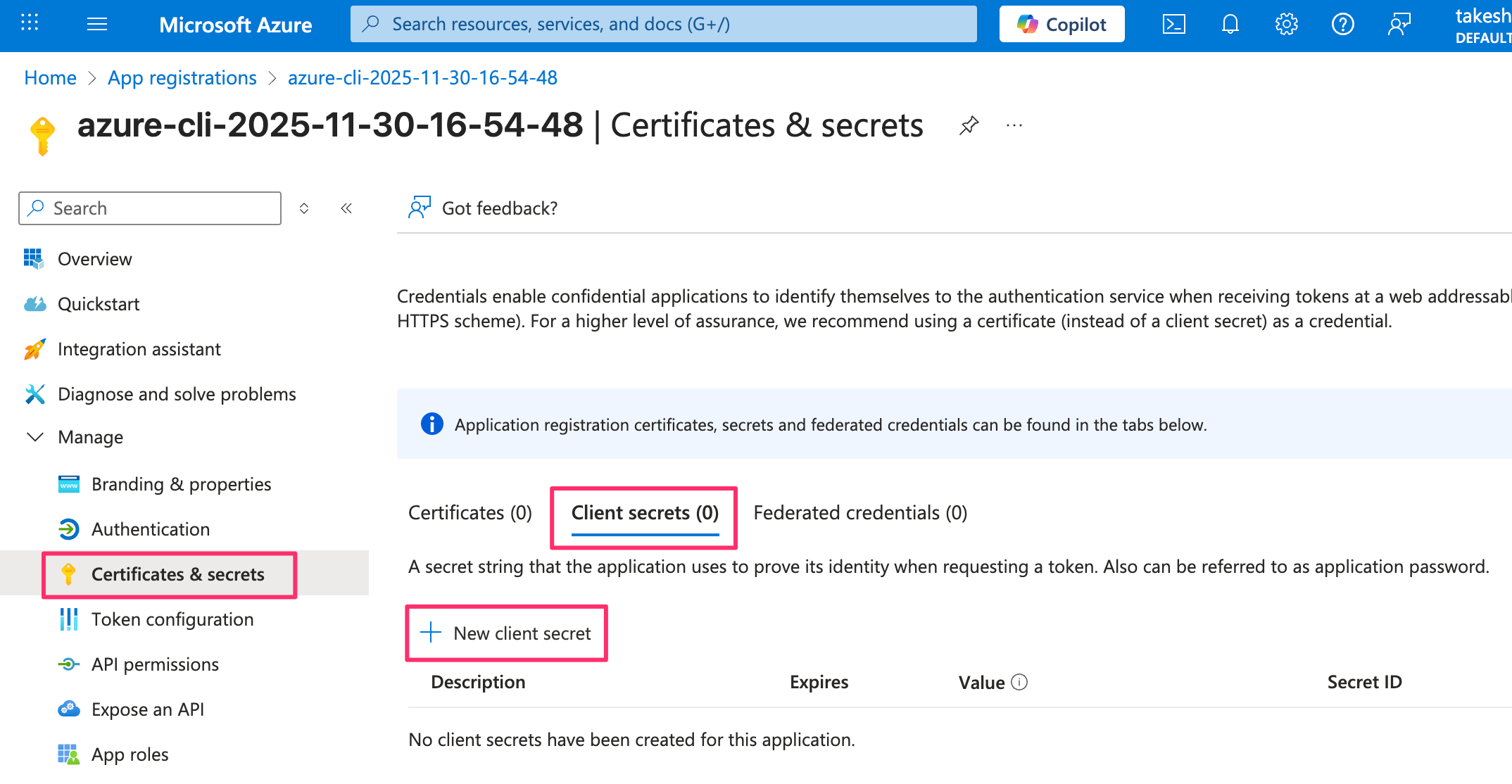Image resolution: width=1512 pixels, height=784 pixels.
Task: Pin this page with the pin icon
Action: [969, 126]
